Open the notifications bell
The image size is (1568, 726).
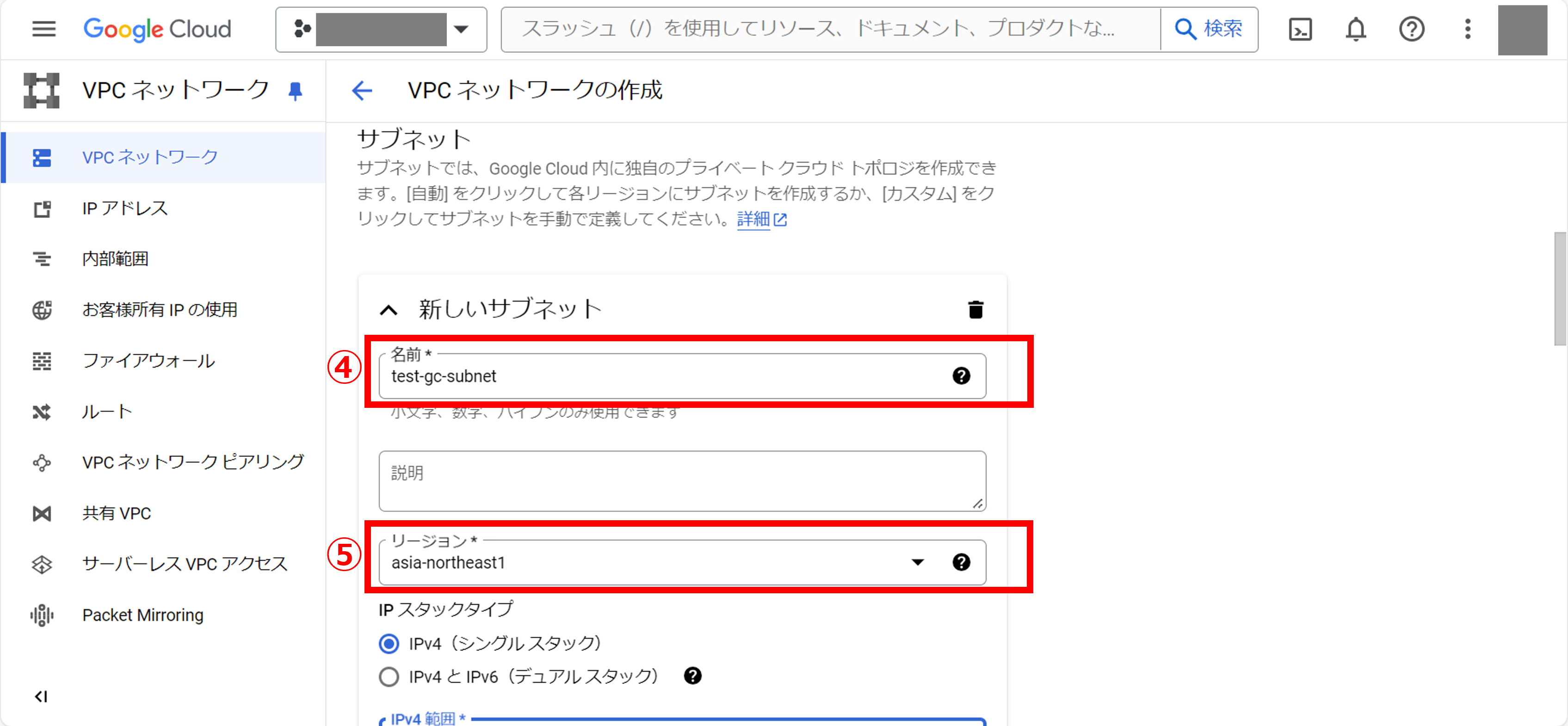[x=1356, y=29]
